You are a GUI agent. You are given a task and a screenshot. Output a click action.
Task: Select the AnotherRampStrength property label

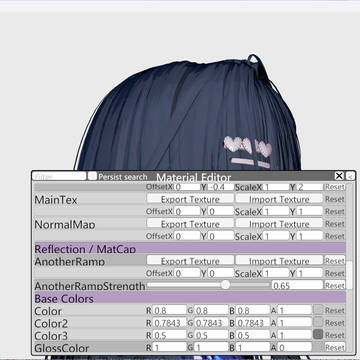90,286
